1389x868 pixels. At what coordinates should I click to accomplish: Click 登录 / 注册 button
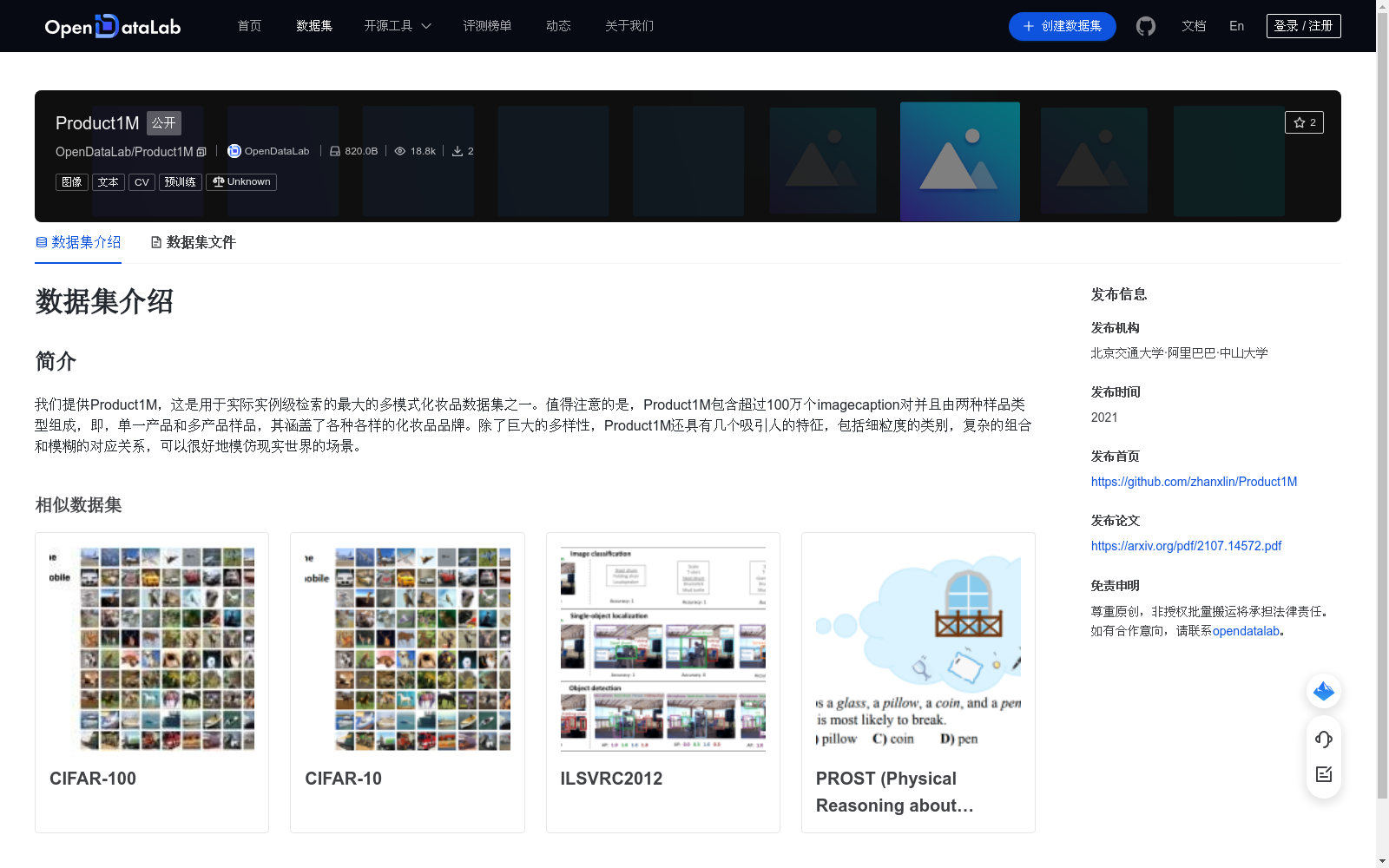(x=1303, y=26)
